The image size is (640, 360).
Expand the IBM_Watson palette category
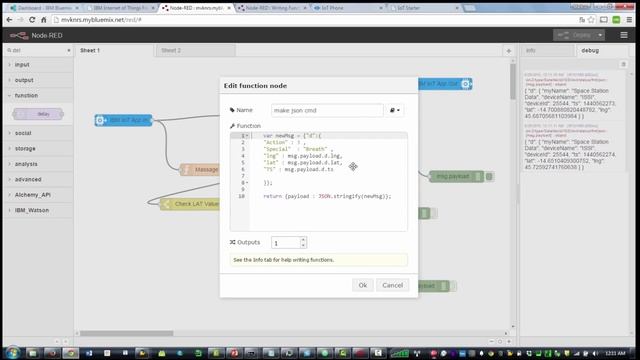coord(38,210)
